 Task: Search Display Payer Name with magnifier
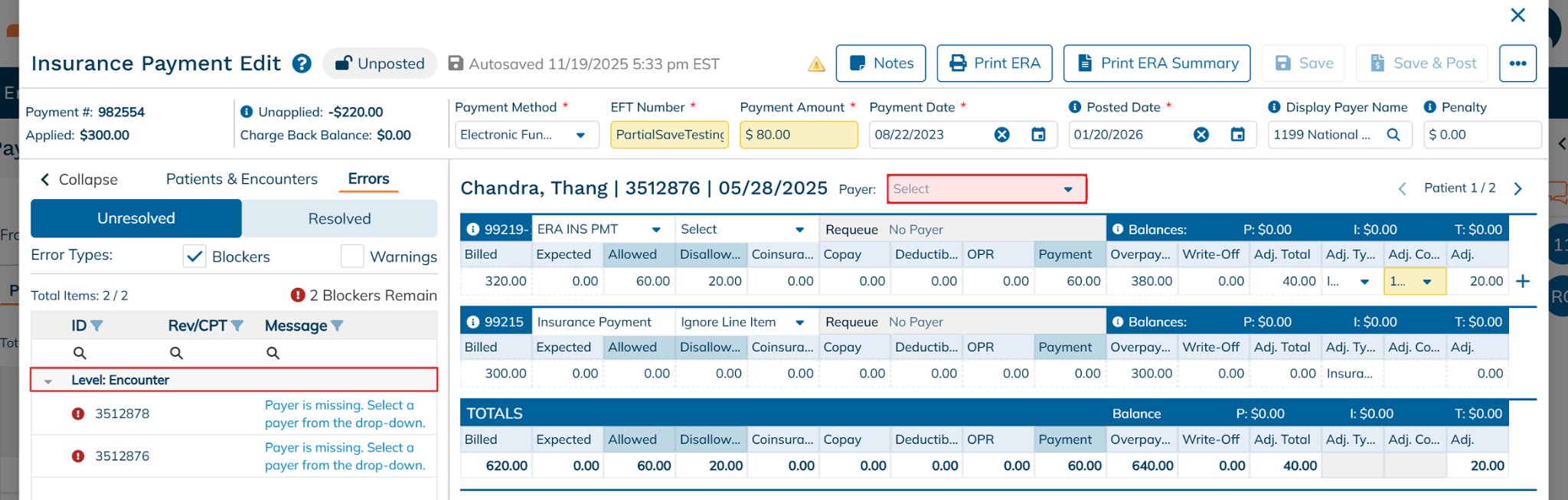pyautogui.click(x=1393, y=135)
